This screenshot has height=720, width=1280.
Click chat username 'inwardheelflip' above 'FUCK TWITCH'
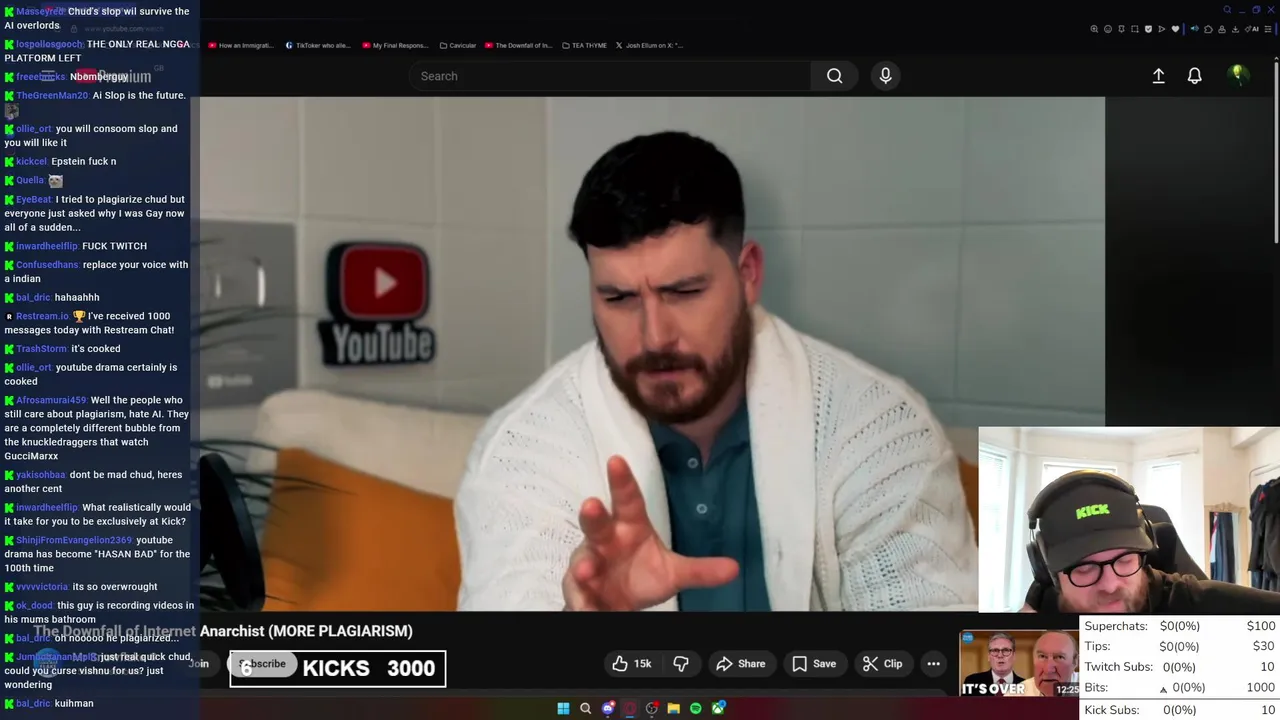click(x=47, y=246)
